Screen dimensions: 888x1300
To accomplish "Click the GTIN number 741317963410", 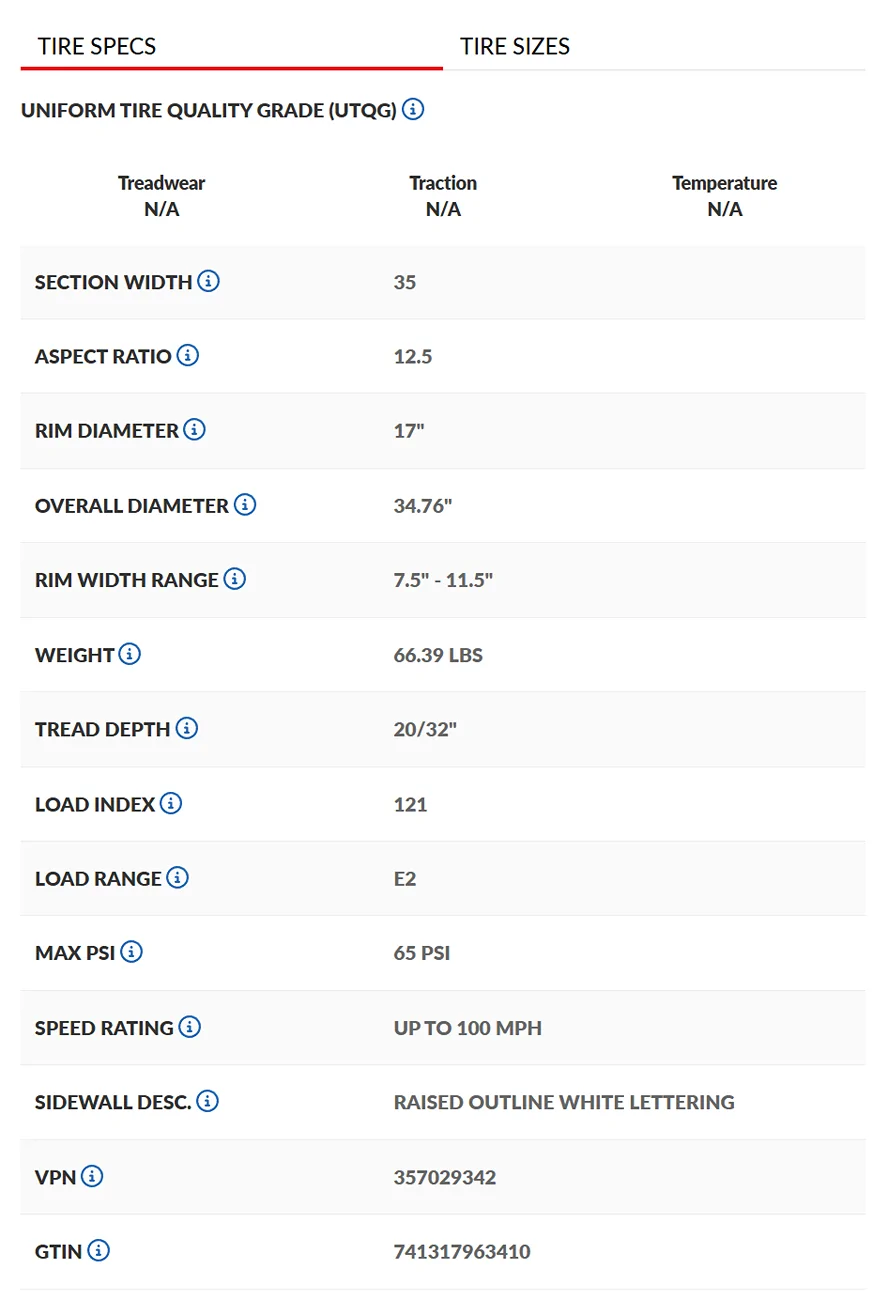I will 462,1251.
